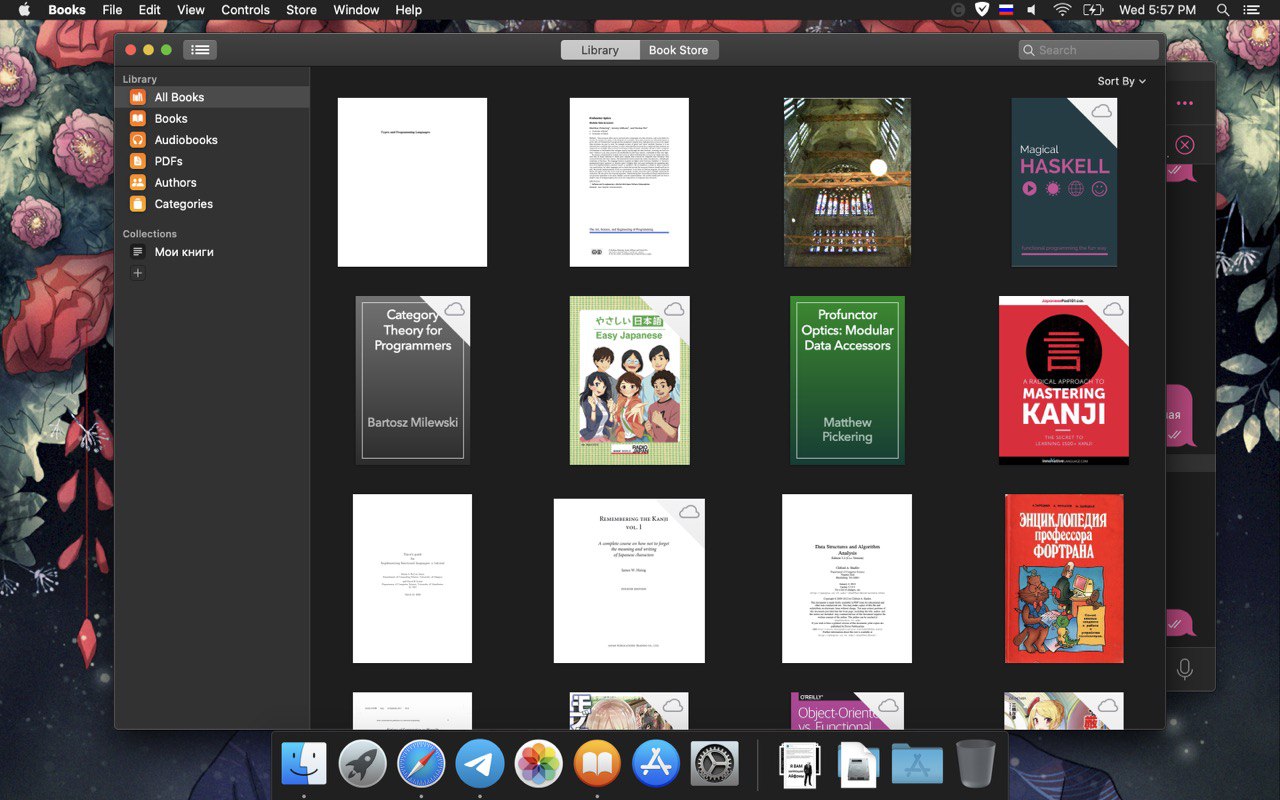Open the Store menu

pos(301,10)
